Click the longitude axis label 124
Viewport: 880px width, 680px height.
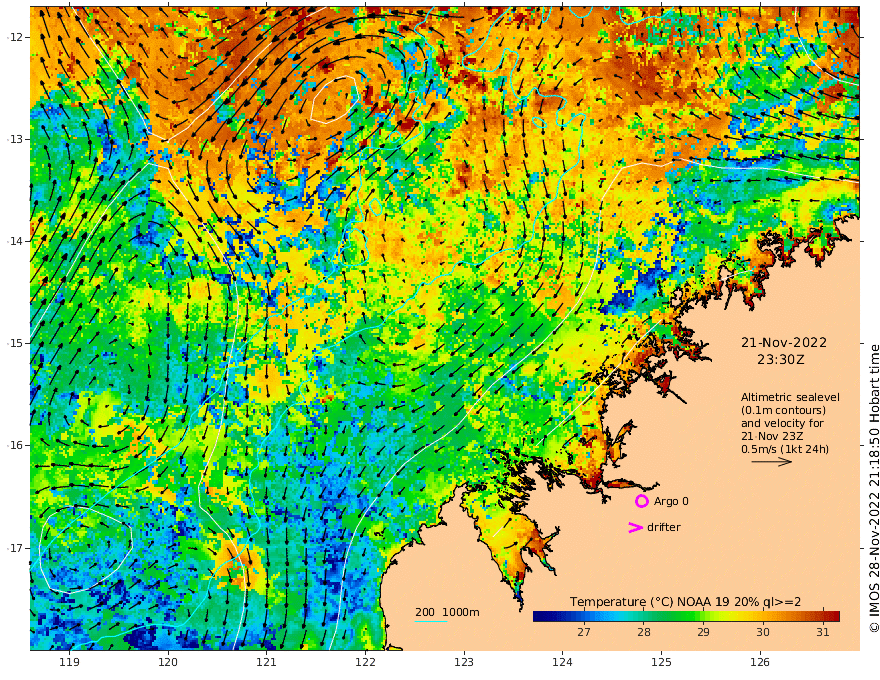point(562,662)
